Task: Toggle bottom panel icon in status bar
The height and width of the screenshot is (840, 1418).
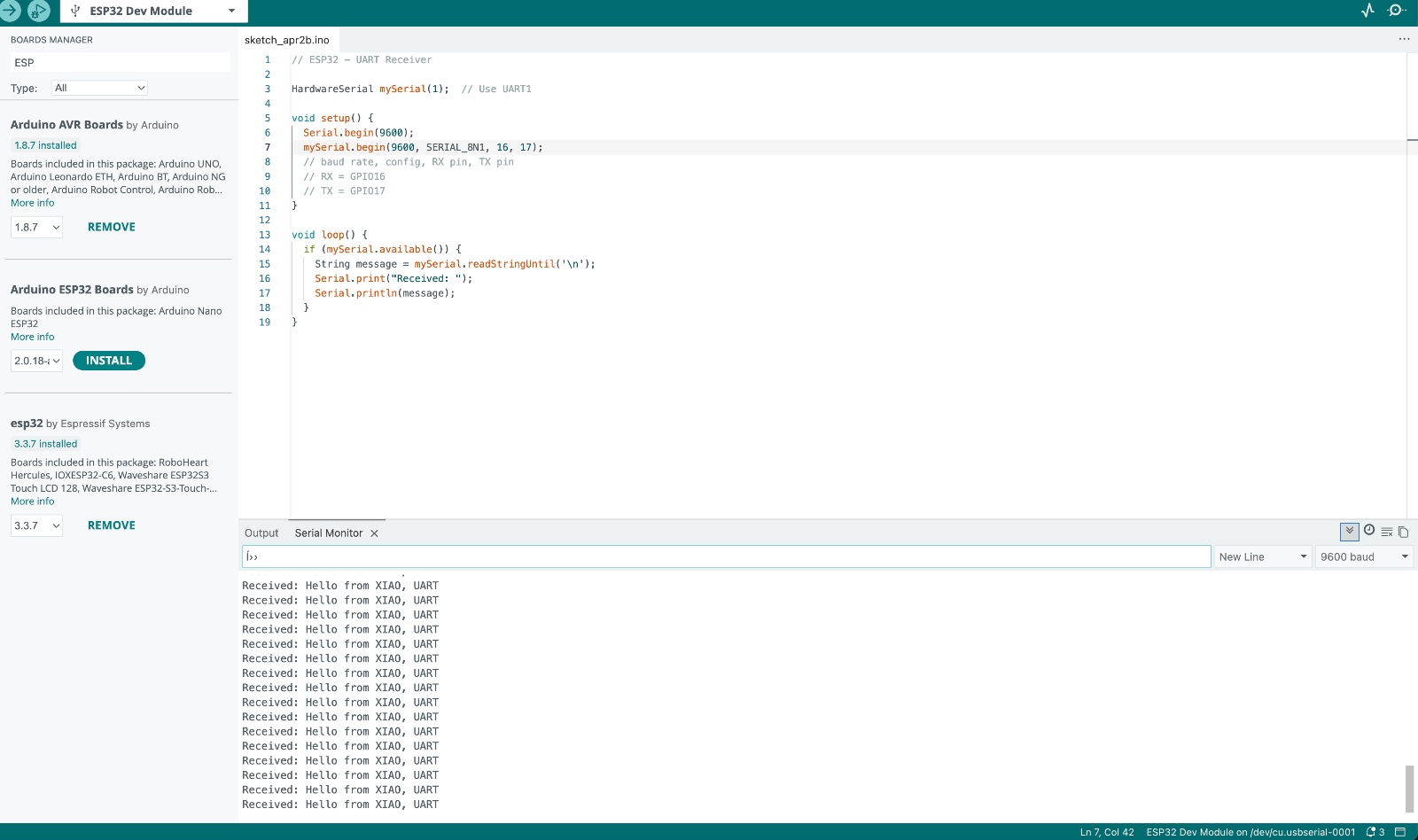Action: point(1400,832)
